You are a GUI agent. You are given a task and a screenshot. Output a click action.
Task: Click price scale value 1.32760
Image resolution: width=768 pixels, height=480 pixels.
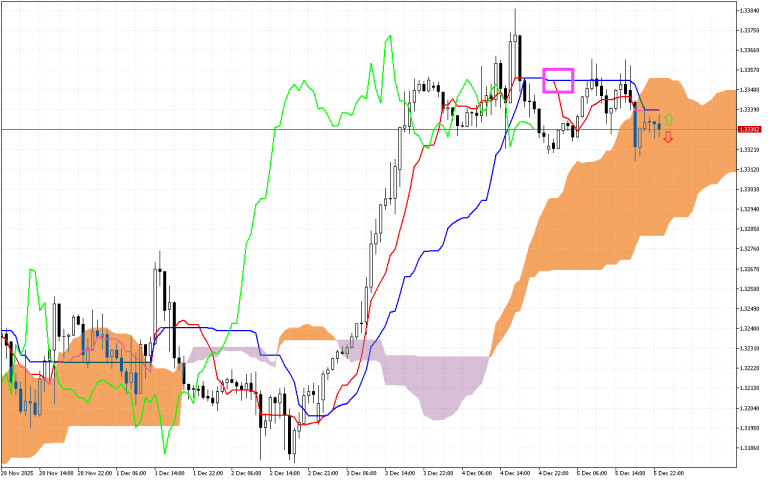(749, 249)
